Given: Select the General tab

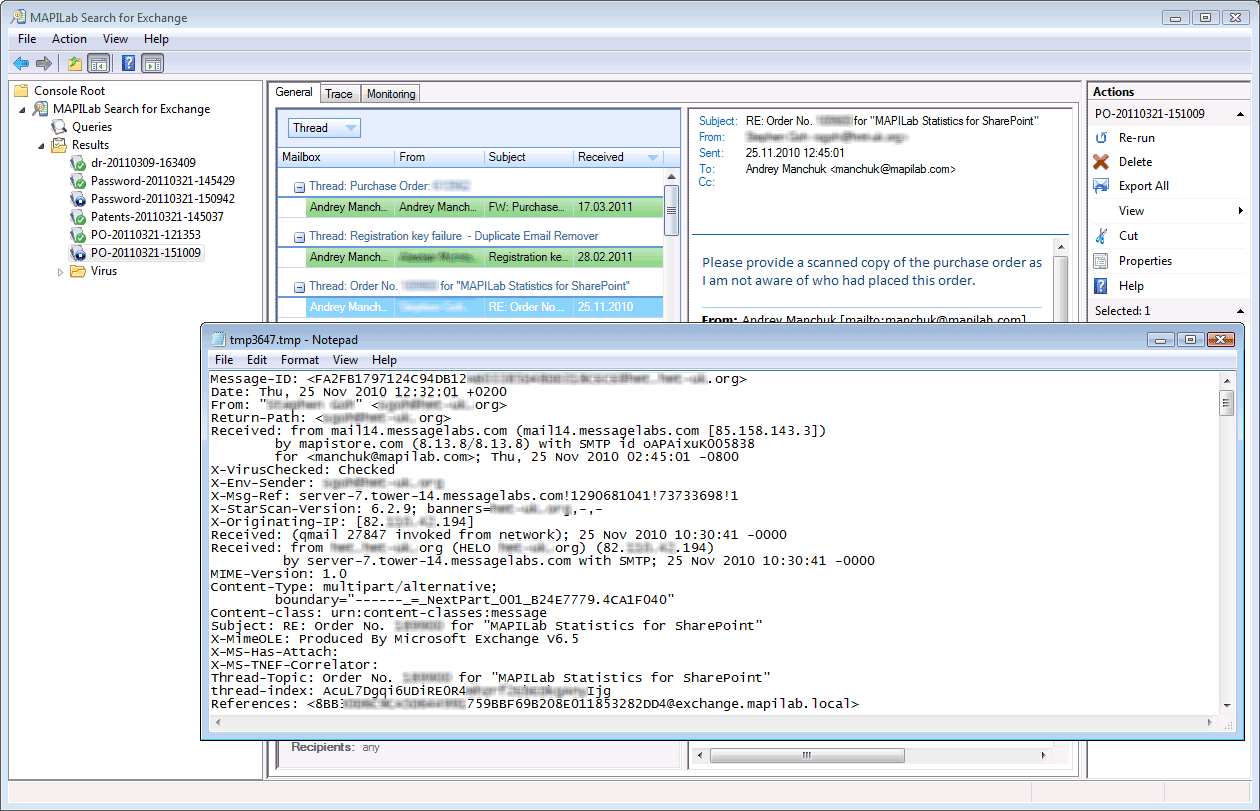Looking at the screenshot, I should (x=294, y=92).
